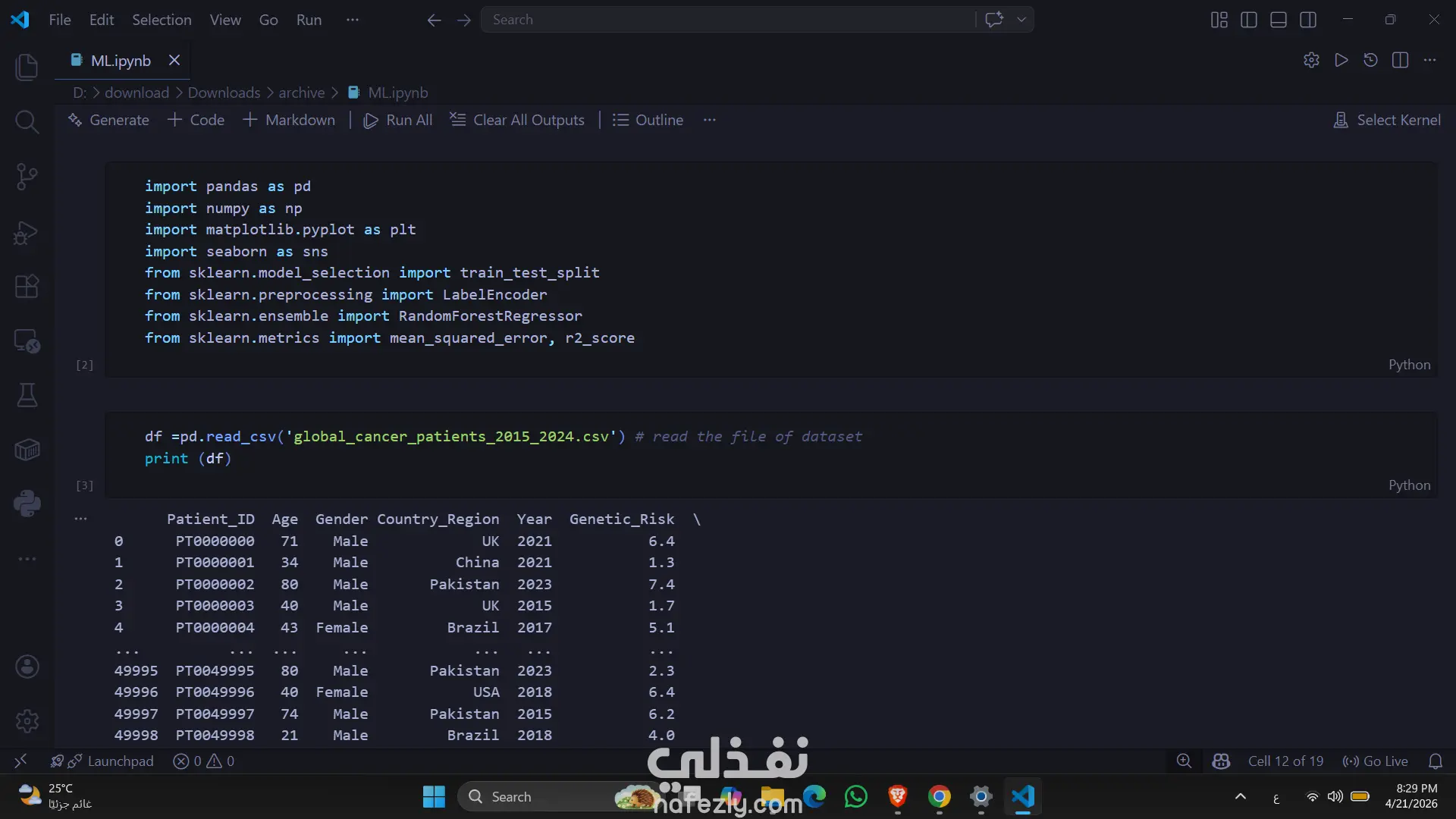The height and width of the screenshot is (819, 1456).
Task: Open the Explorer view in activity bar
Action: (x=27, y=67)
